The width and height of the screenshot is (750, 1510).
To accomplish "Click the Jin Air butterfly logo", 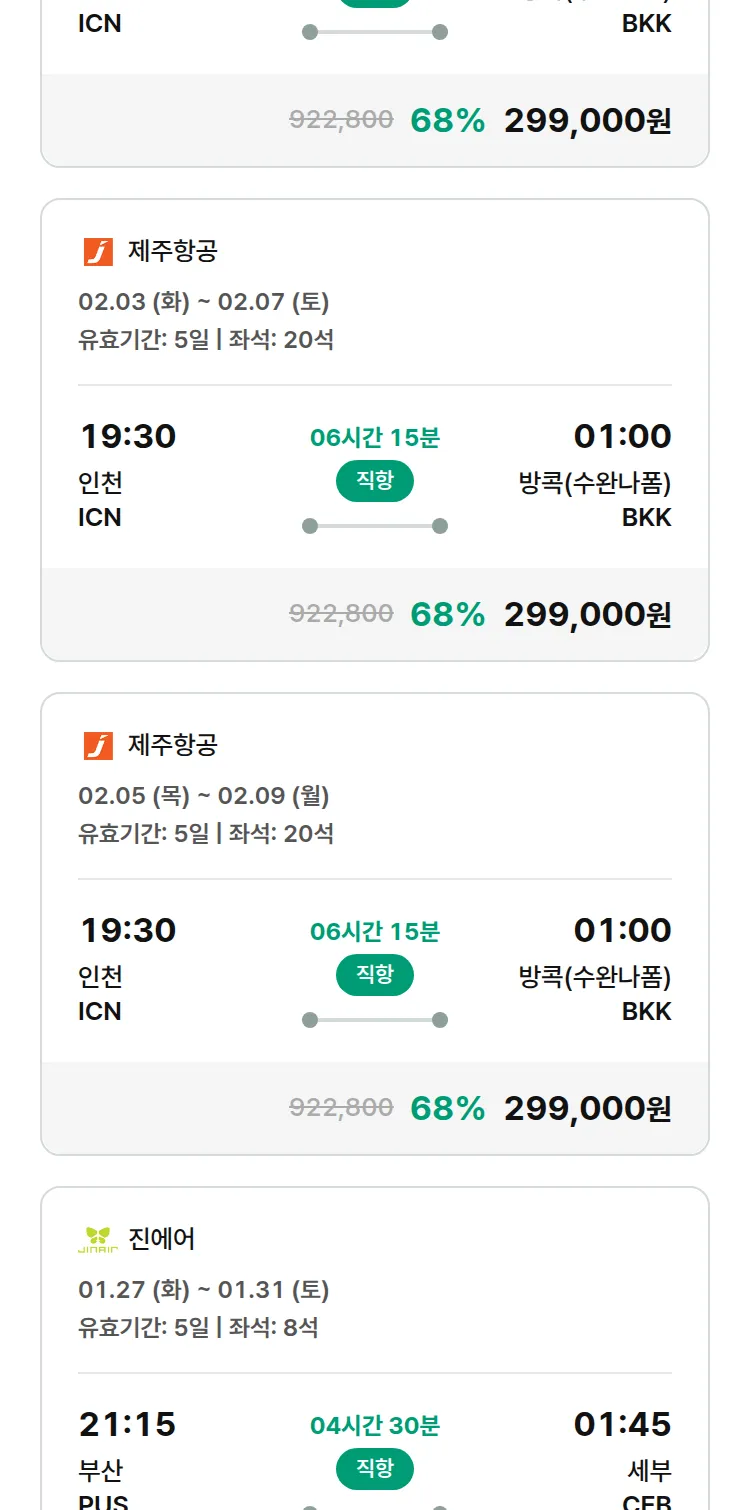I will click(98, 1240).
